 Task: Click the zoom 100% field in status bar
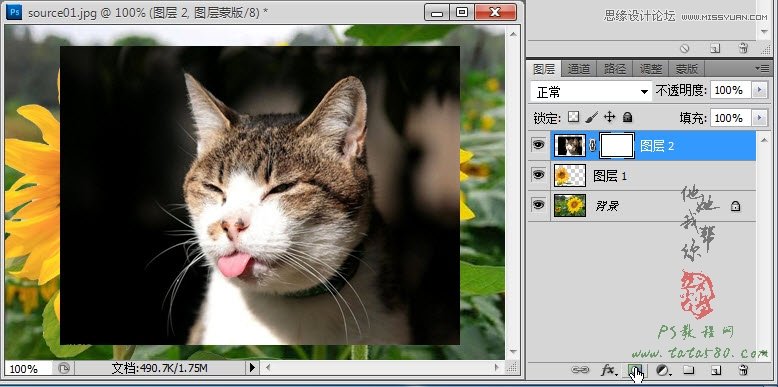[28, 369]
